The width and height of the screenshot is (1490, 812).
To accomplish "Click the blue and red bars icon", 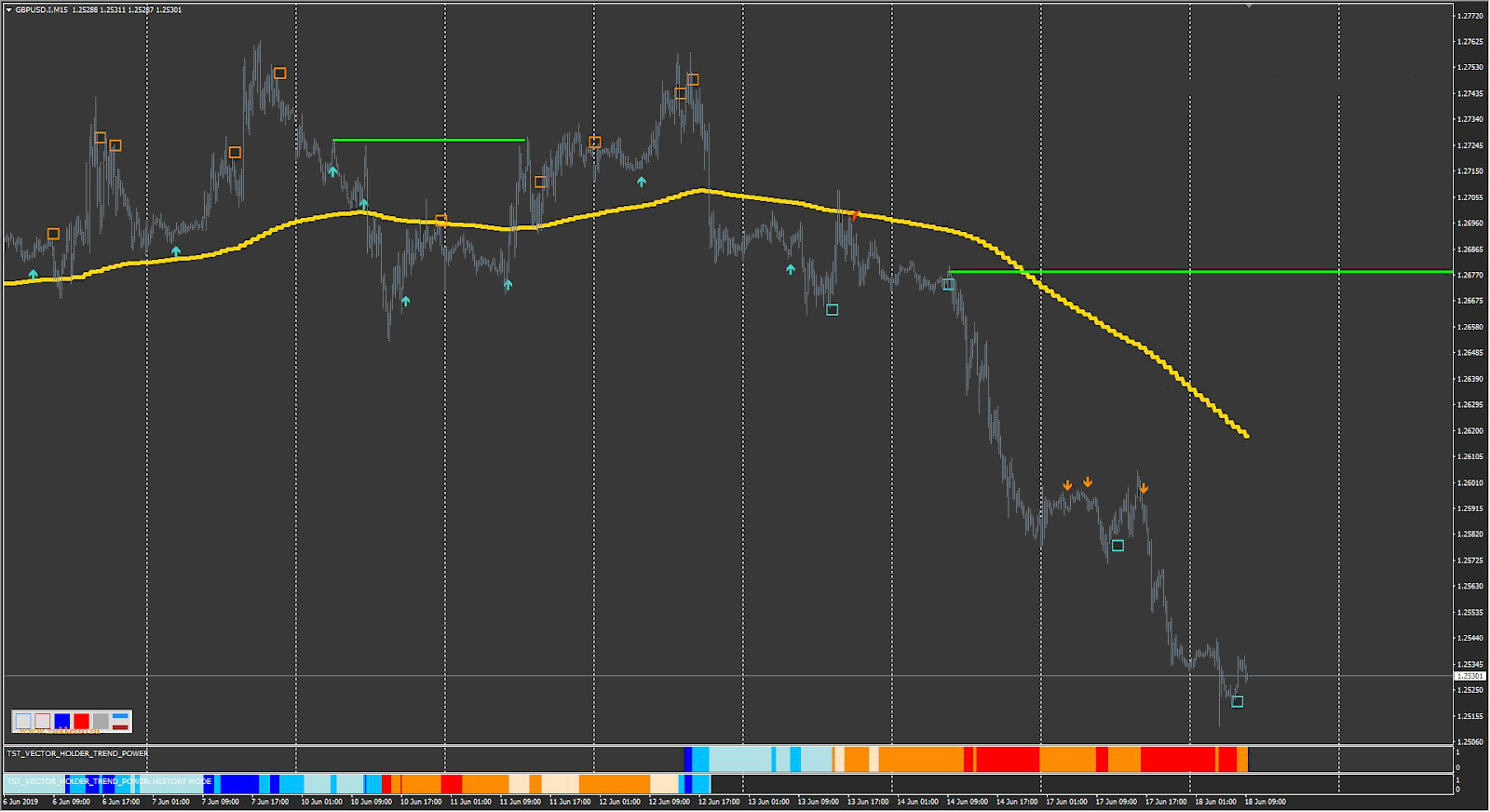I will coord(120,721).
